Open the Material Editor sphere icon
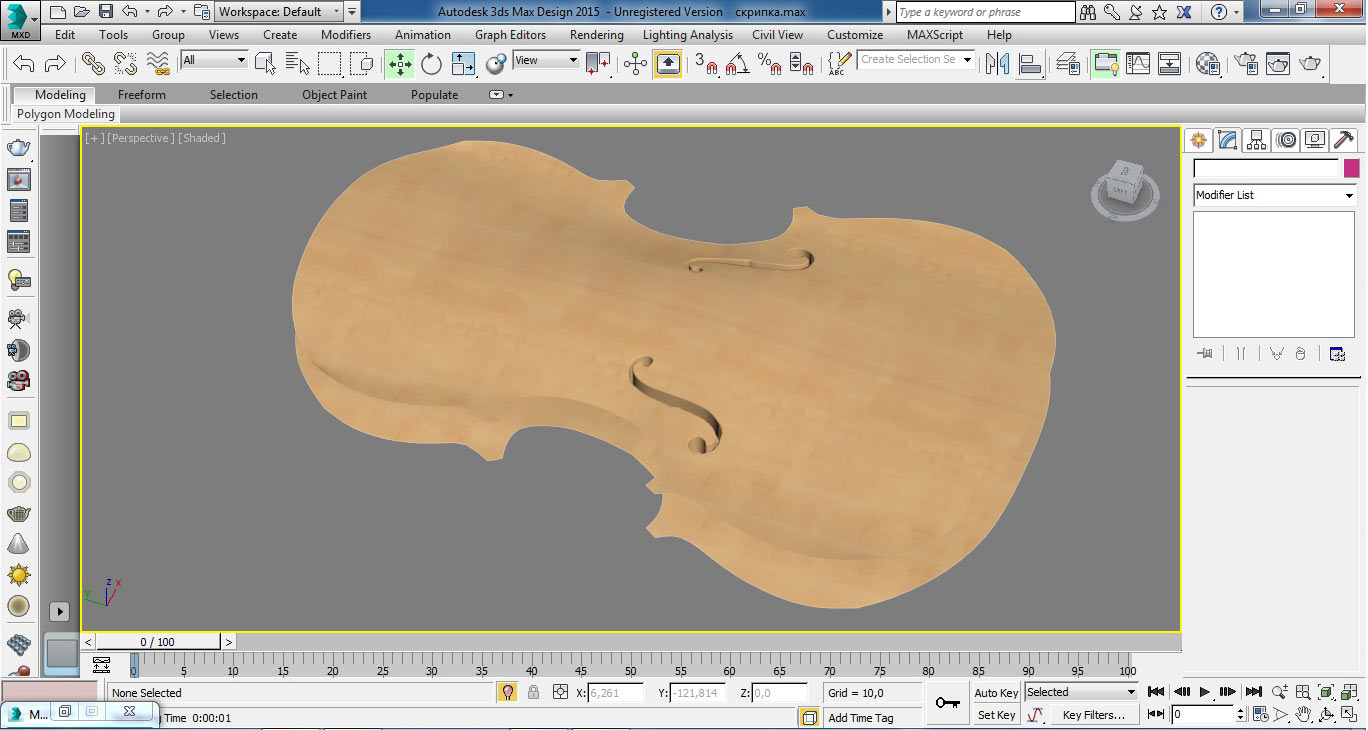The height and width of the screenshot is (730, 1368). 1208,64
